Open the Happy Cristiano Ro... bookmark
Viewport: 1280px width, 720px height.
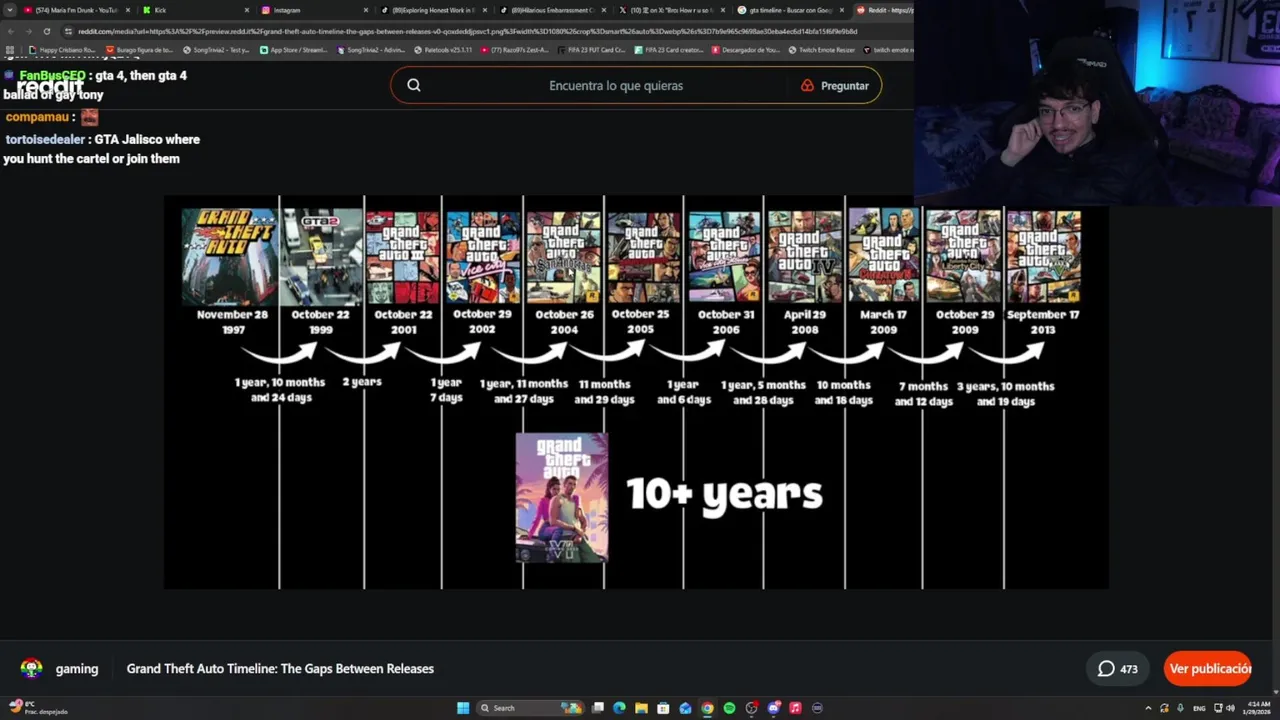click(x=62, y=49)
